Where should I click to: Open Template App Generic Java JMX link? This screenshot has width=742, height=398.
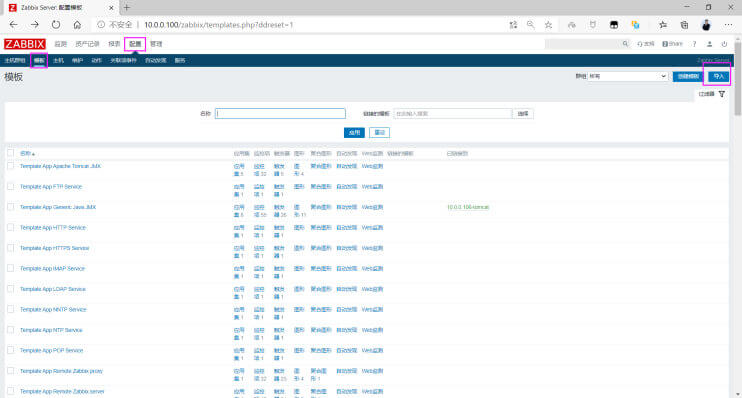point(58,207)
